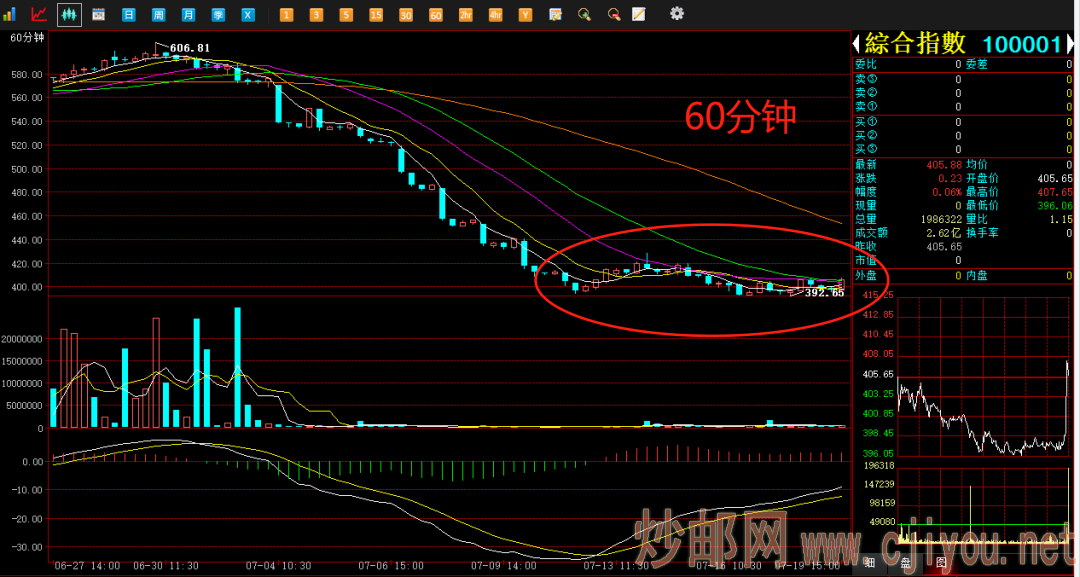Click the 买① bid level row
Viewport: 1080px width, 577px height.
963,122
